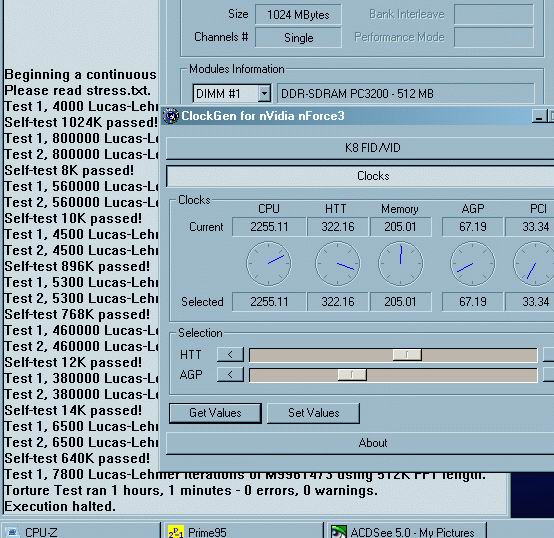Click 'Self-test 896K passed!' log line
Image resolution: width=554 pixels, height=538 pixels.
click(x=77, y=266)
